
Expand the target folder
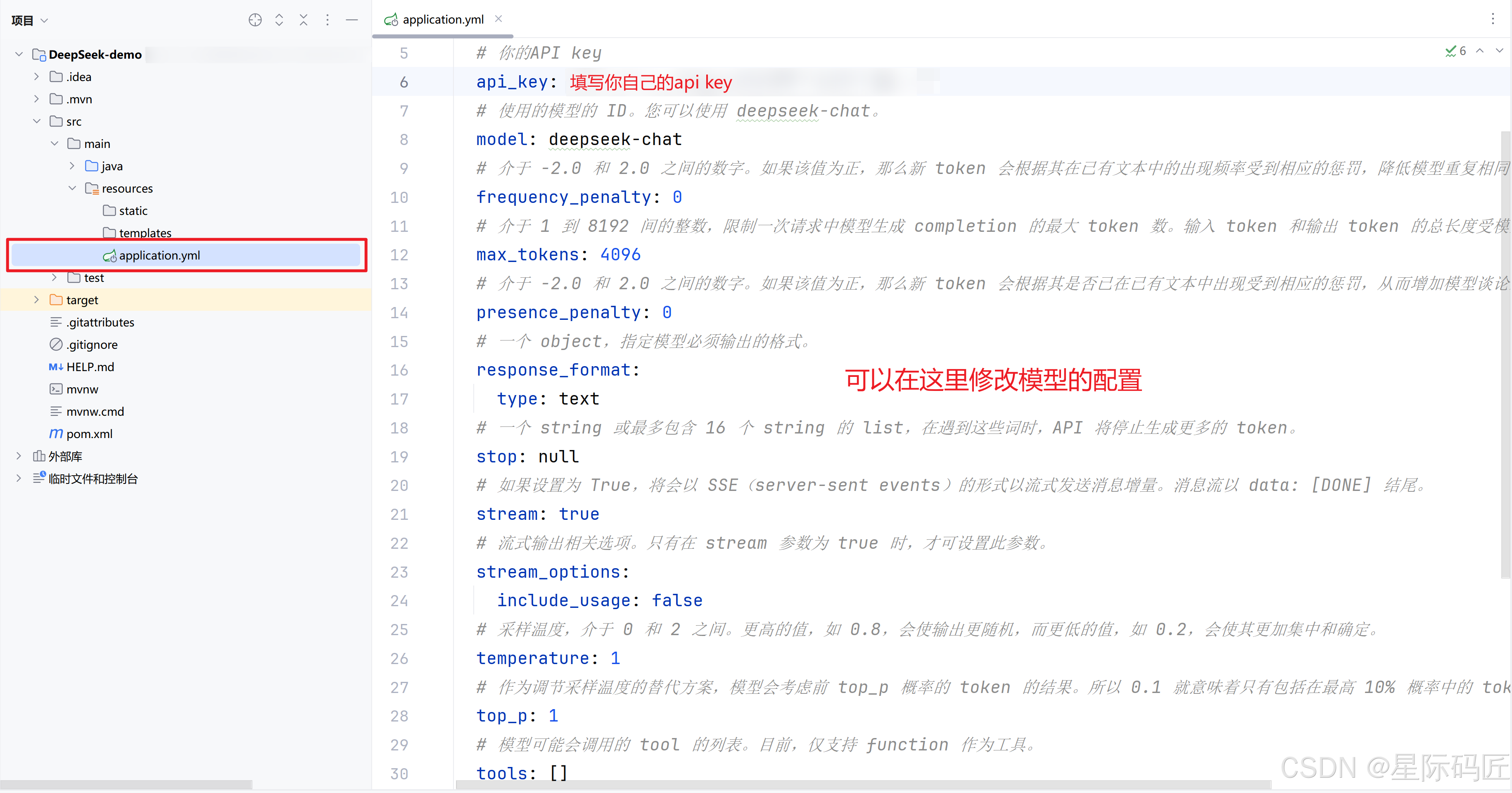(36, 300)
